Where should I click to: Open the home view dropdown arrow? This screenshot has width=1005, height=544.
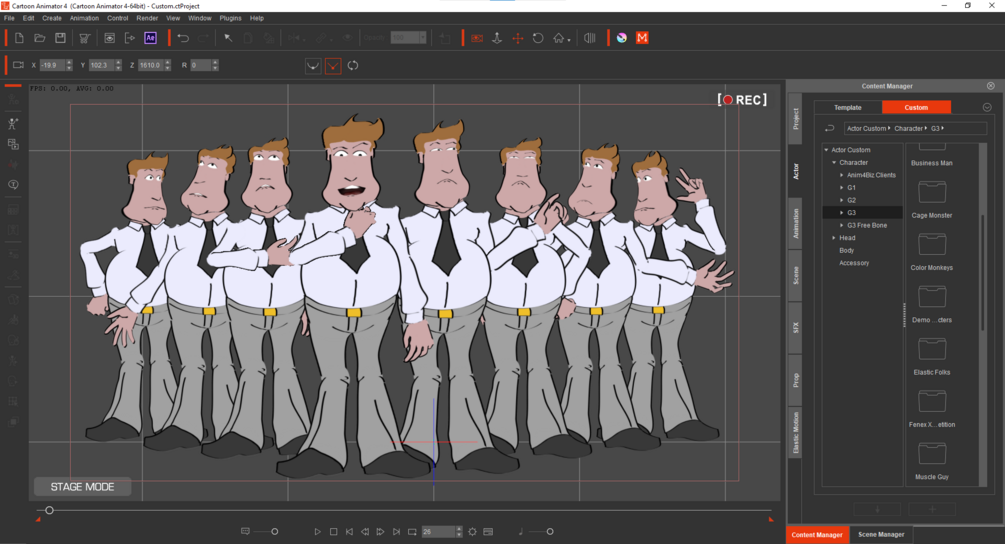click(569, 40)
